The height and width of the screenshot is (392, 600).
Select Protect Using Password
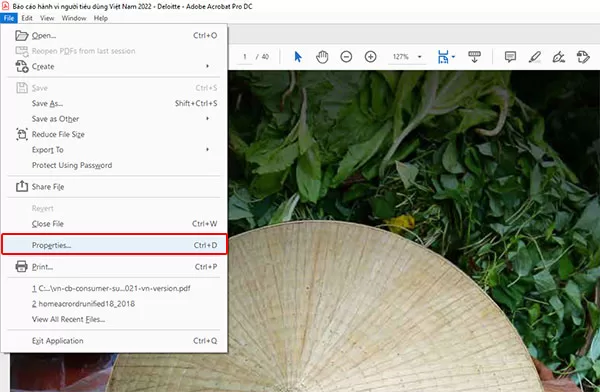point(114,165)
